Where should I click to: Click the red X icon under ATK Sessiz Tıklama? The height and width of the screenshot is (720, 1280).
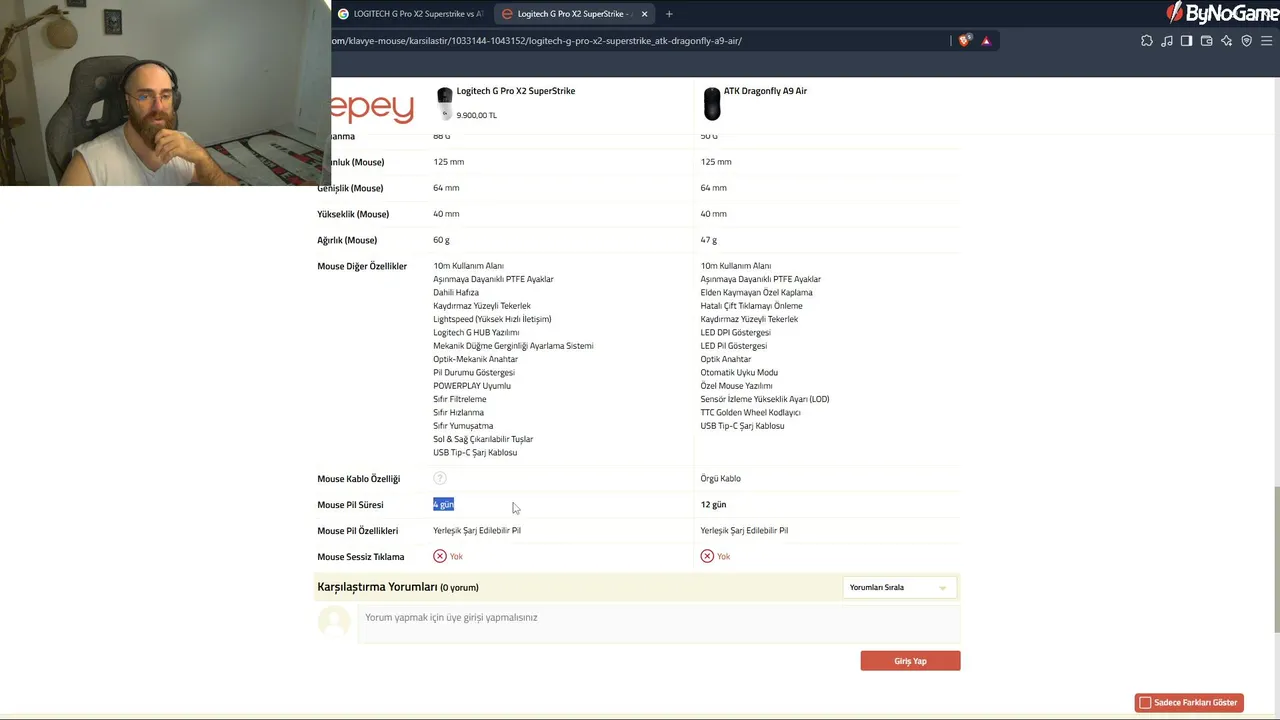click(x=707, y=556)
